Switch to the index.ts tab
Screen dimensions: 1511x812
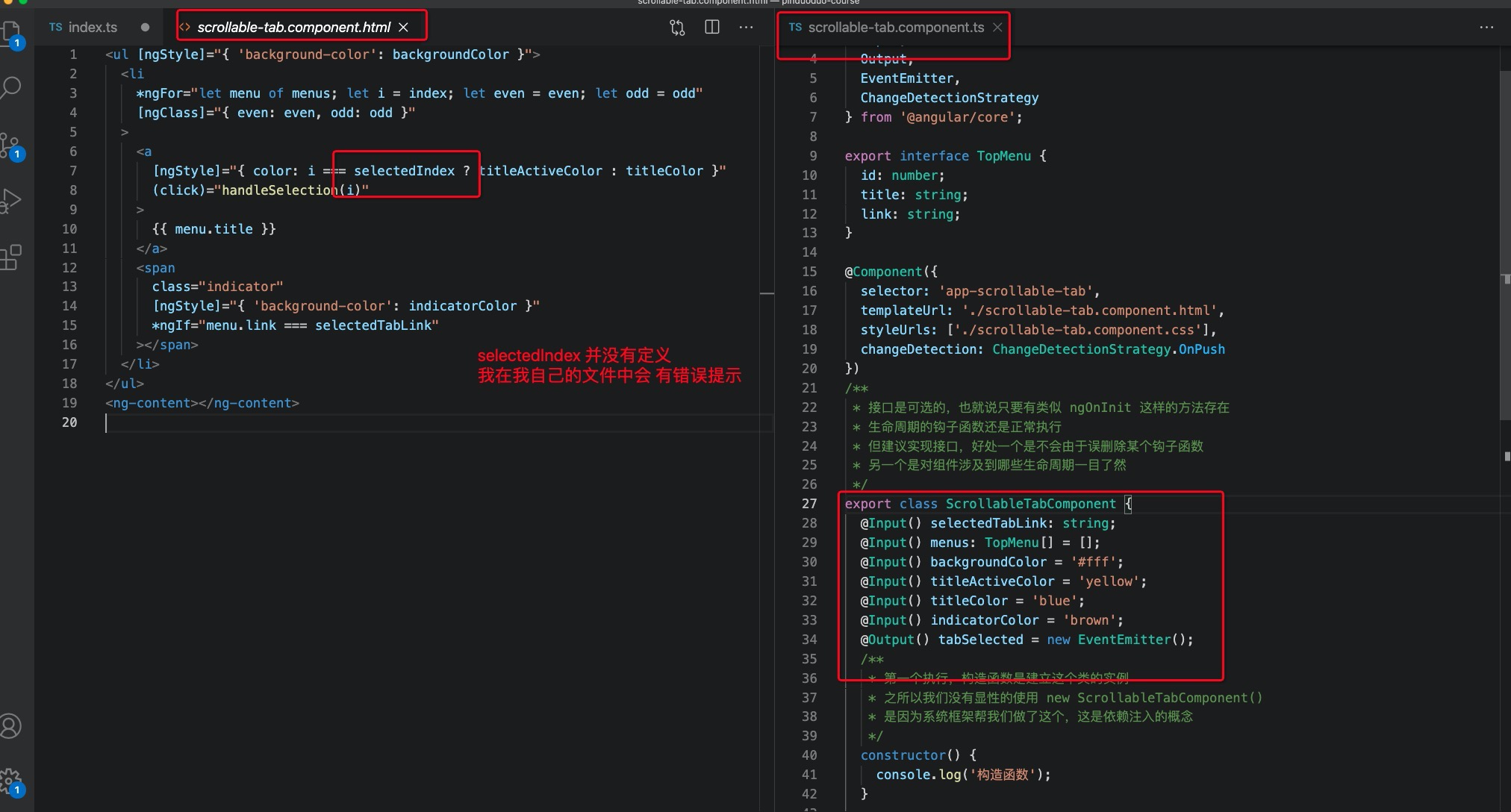point(93,28)
